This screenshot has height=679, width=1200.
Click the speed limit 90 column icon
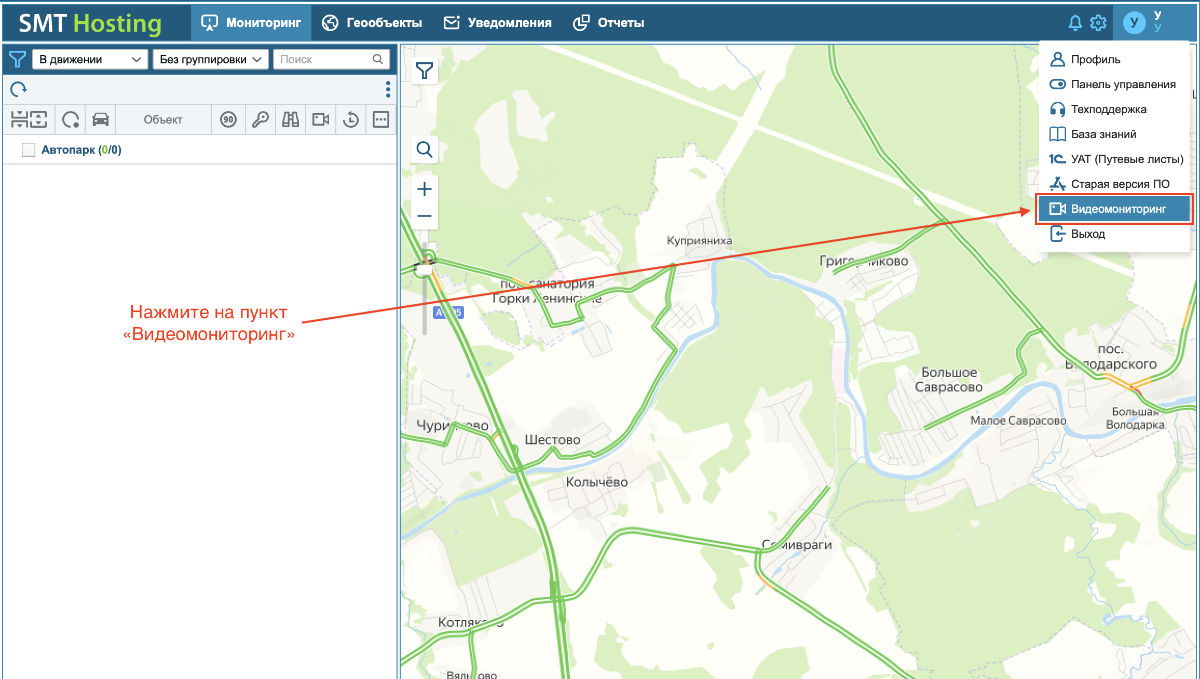click(x=229, y=120)
